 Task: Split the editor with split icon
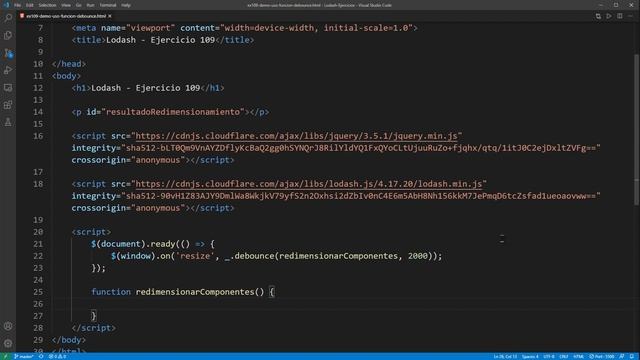coord(620,16)
